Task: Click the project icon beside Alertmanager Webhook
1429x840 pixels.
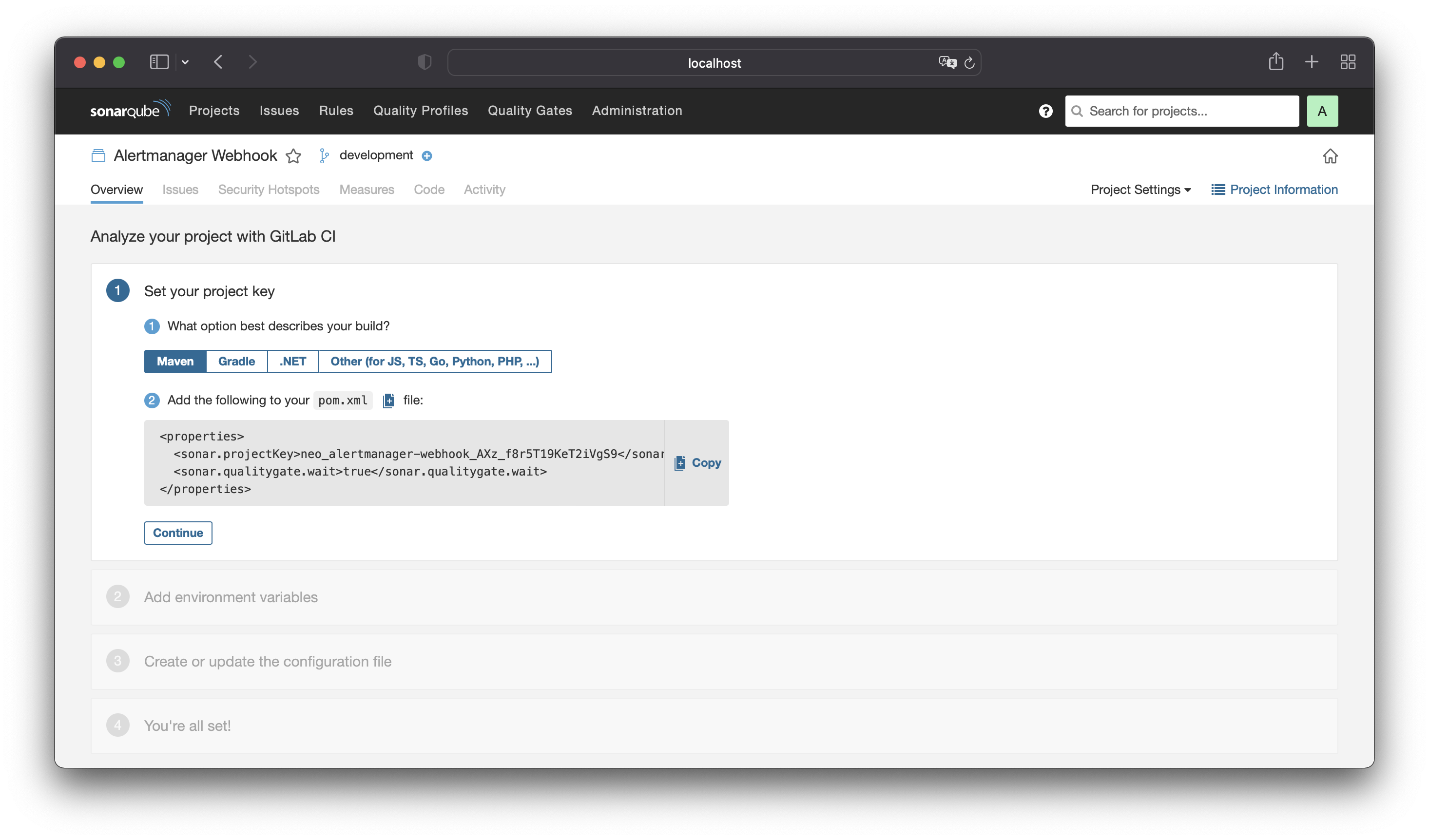Action: click(x=98, y=155)
